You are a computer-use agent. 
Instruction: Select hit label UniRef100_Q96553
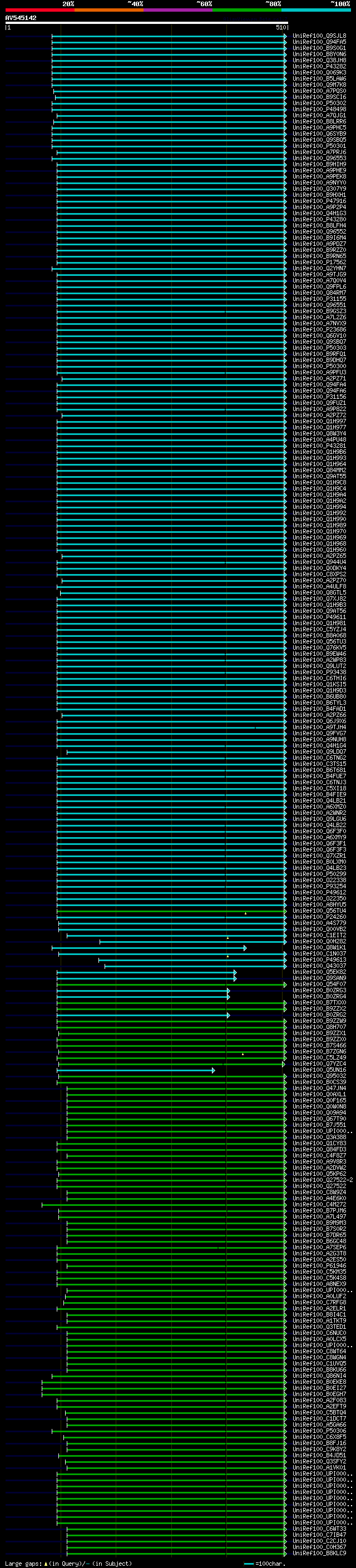point(319,159)
